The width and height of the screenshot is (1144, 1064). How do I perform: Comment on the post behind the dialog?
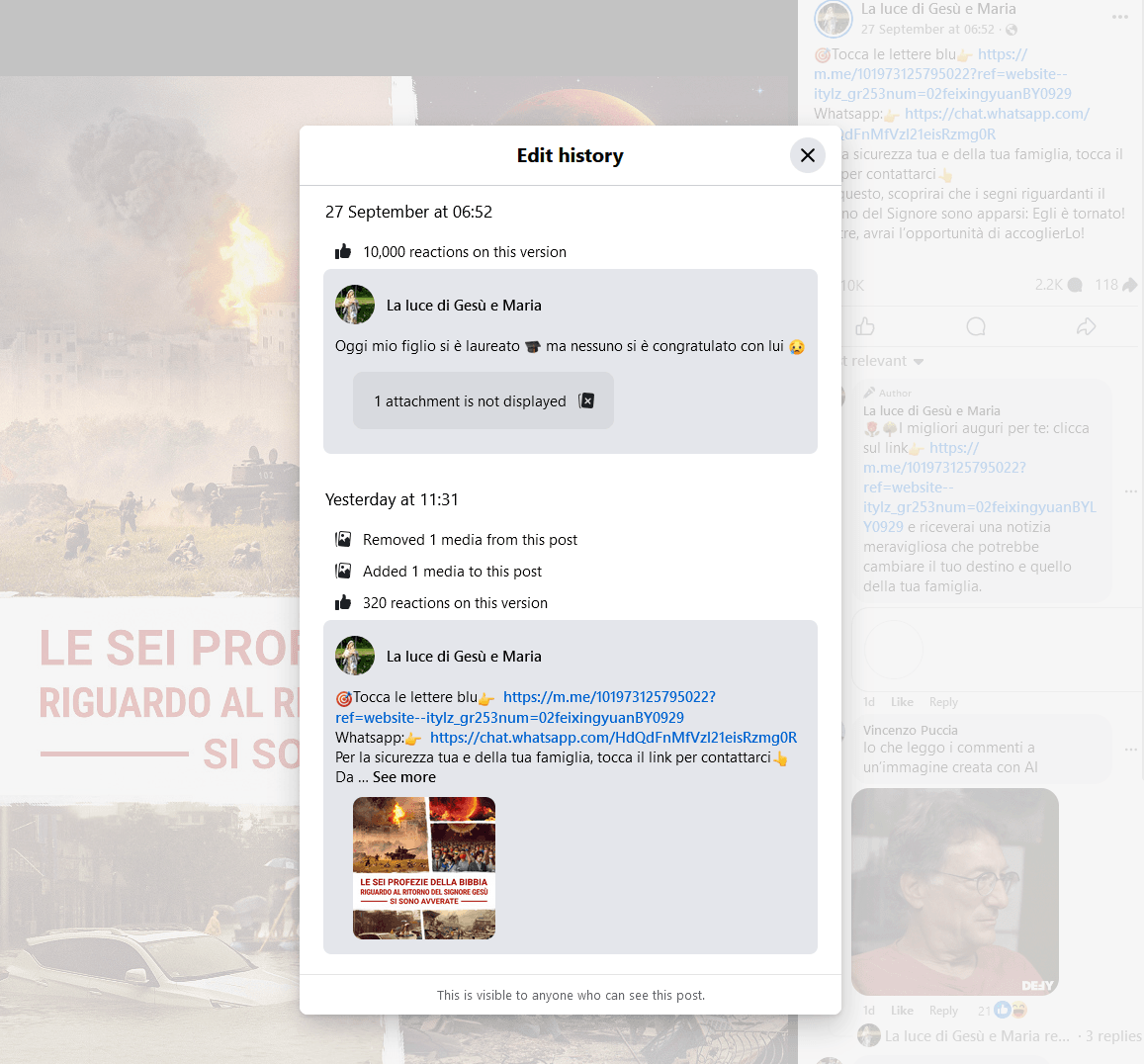tap(976, 326)
